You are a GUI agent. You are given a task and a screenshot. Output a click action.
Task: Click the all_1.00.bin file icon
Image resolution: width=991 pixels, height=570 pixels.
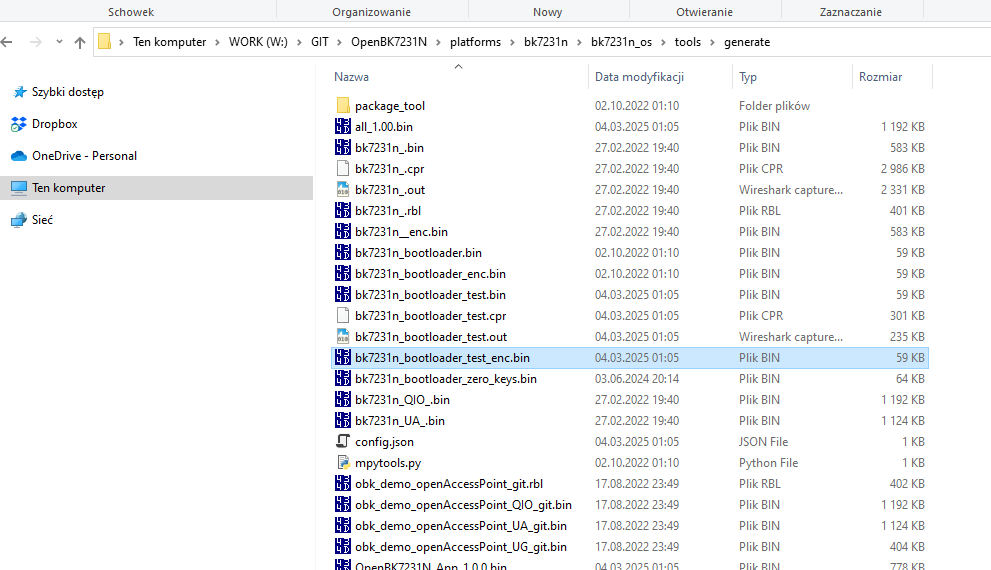click(343, 126)
